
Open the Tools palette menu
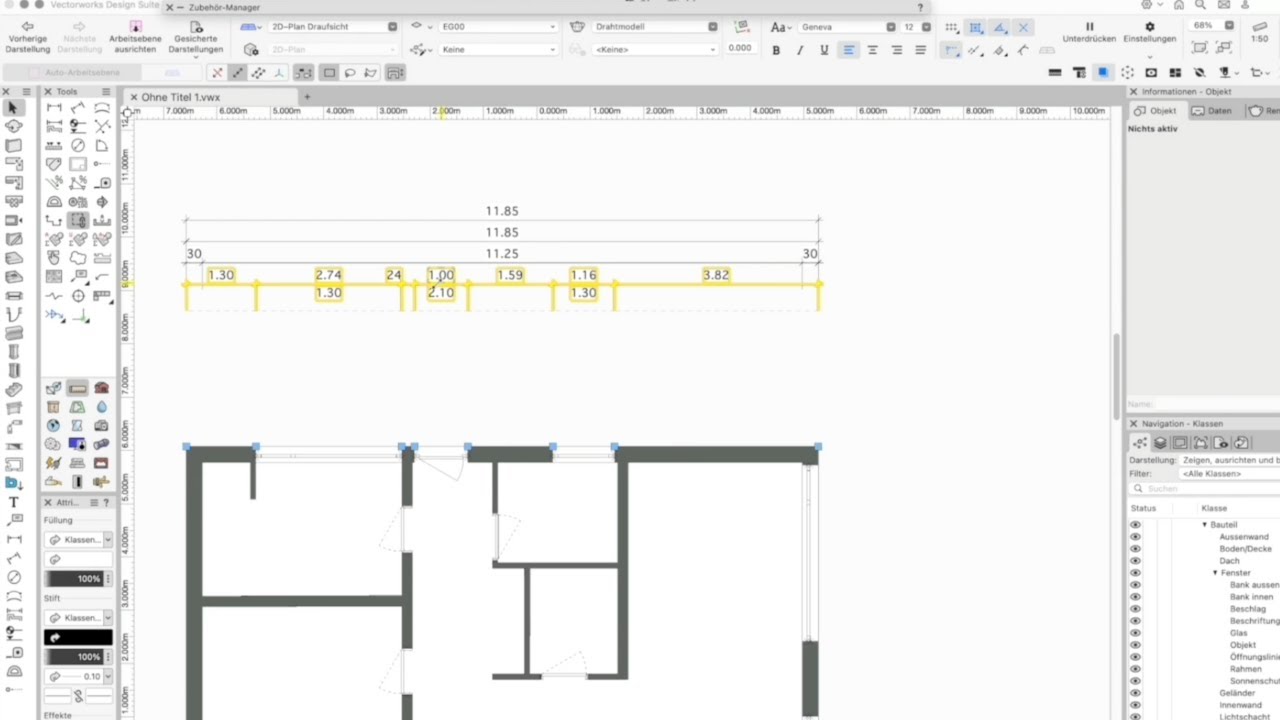click(x=106, y=92)
